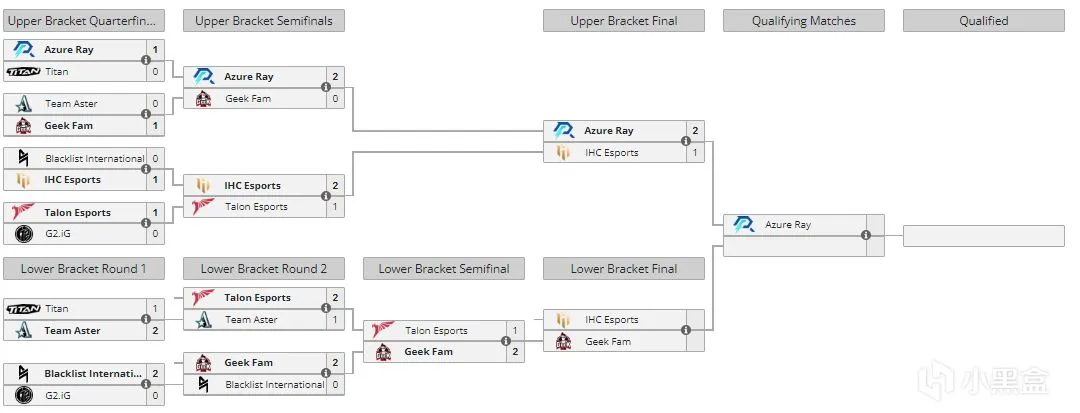
Task: Click the empty Qualified slot box
Action: pos(984,235)
